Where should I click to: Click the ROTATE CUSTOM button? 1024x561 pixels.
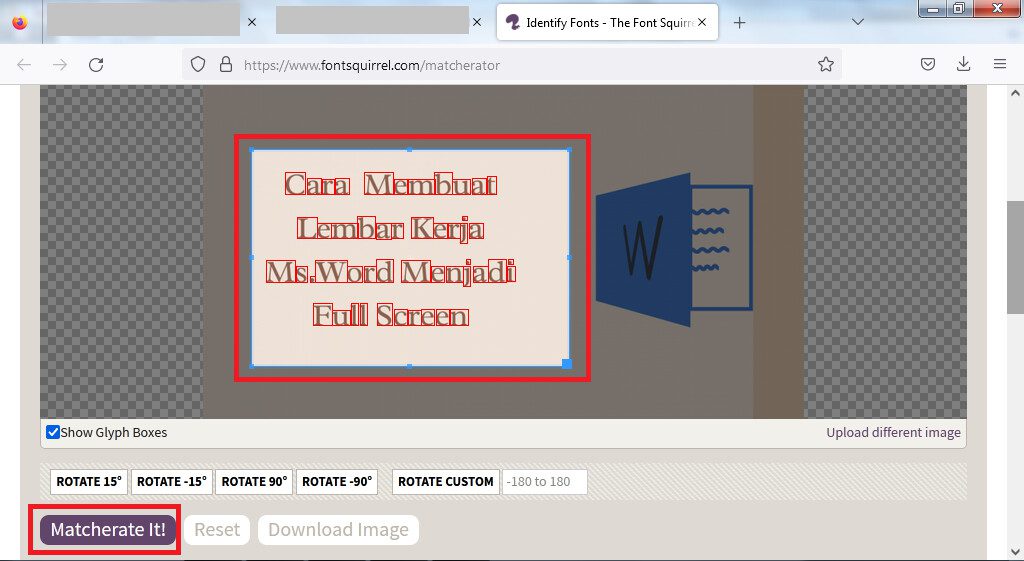pyautogui.click(x=446, y=482)
